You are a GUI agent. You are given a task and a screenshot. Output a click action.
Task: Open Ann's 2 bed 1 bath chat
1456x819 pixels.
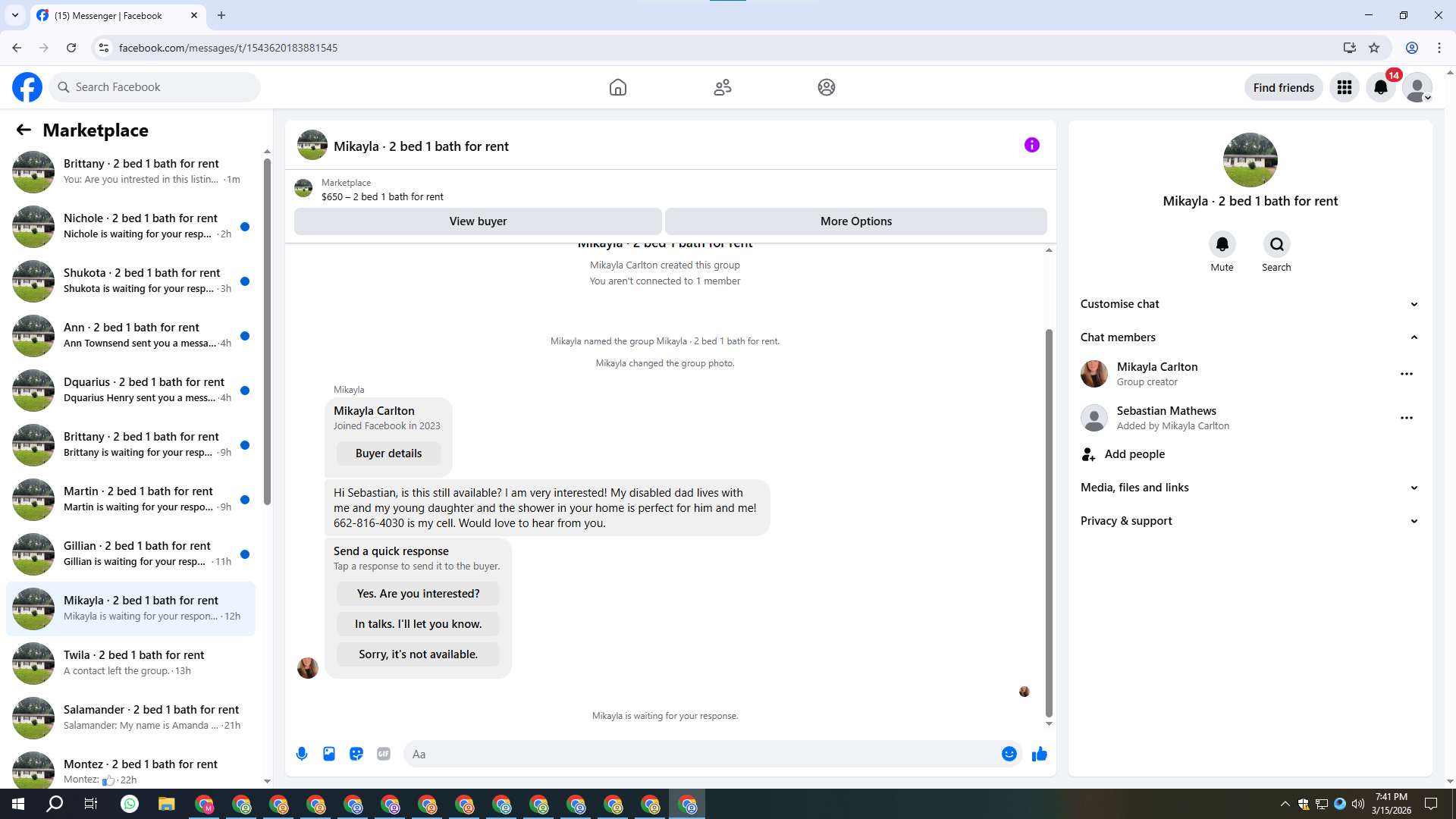(131, 335)
